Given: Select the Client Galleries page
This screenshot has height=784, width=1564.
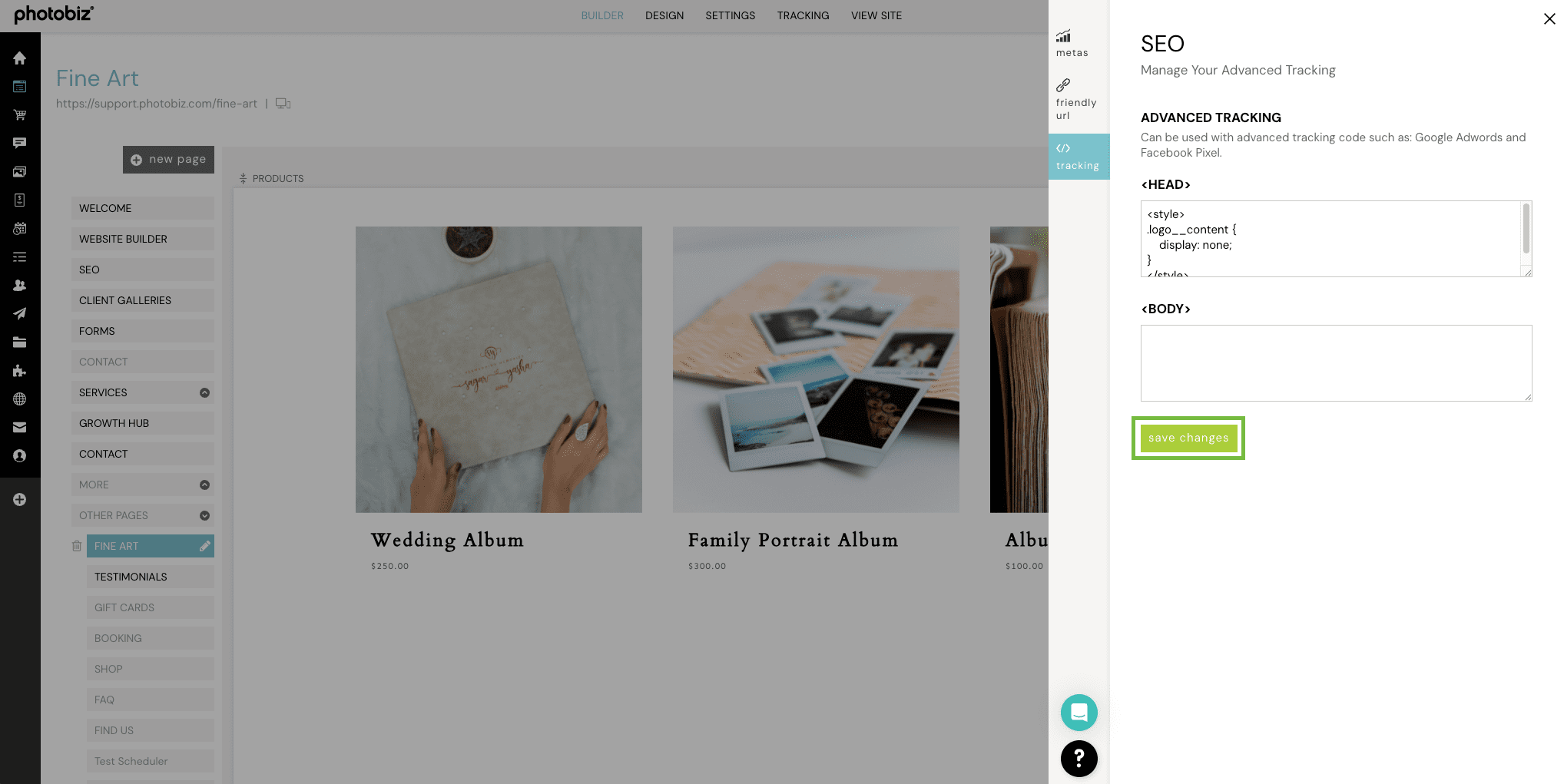Looking at the screenshot, I should (143, 300).
